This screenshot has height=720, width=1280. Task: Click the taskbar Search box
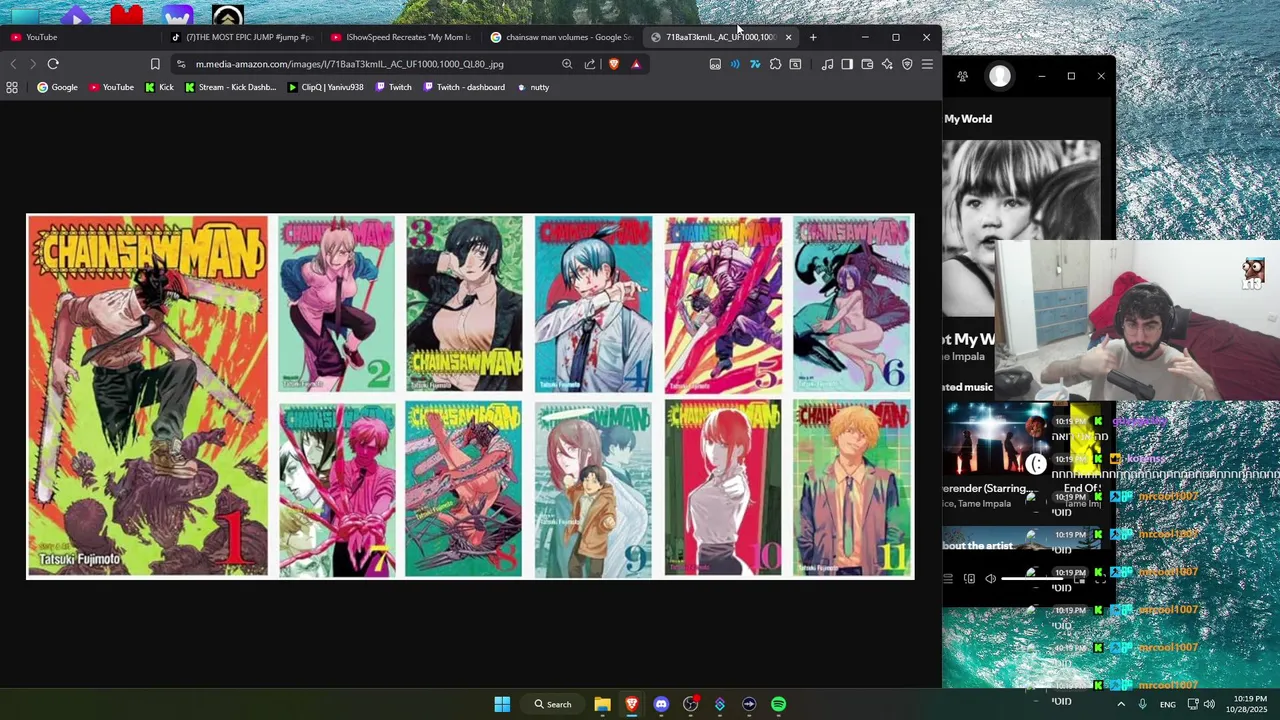[552, 704]
